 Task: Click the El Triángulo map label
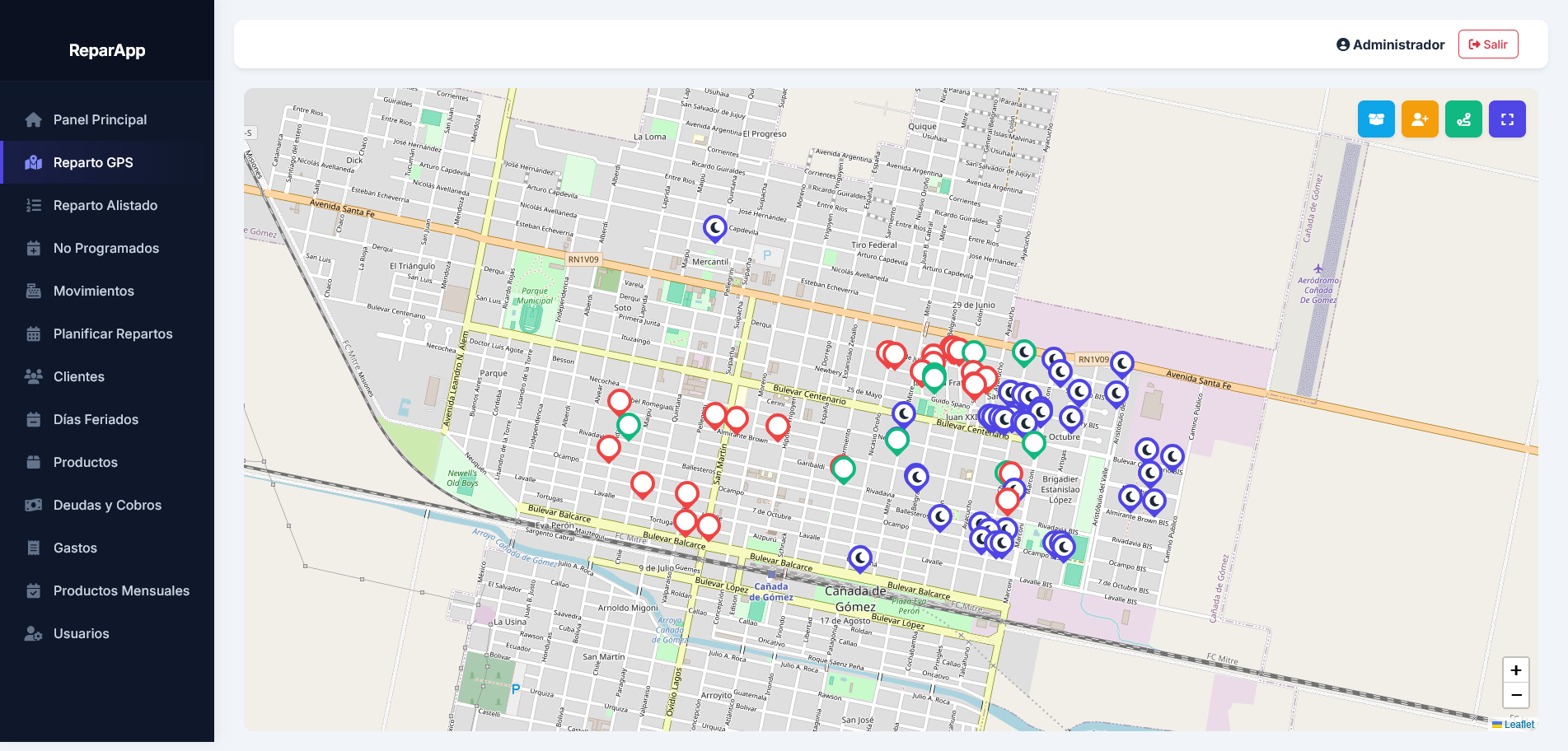(412, 266)
